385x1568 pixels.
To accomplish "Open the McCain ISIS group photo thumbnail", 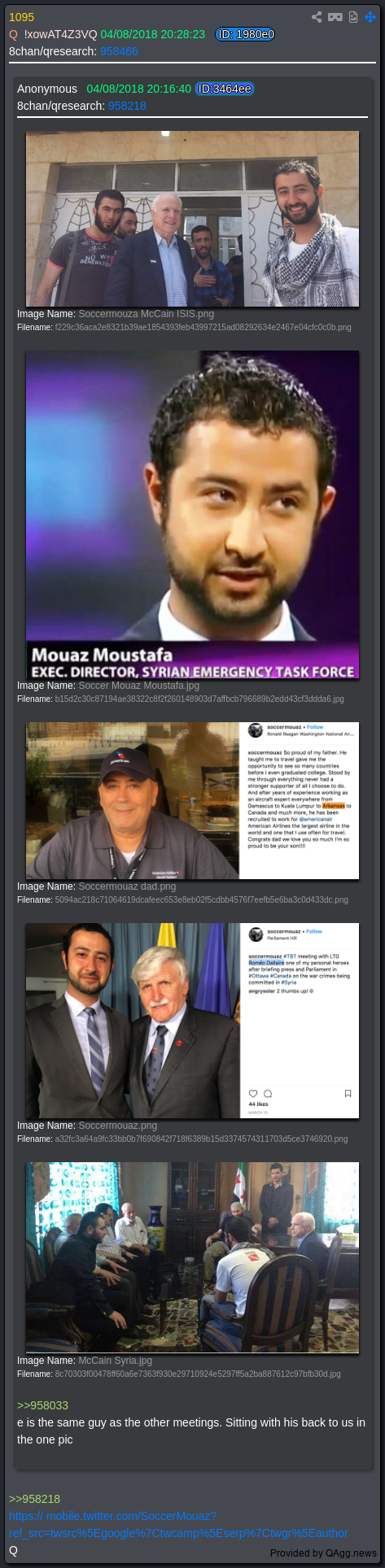I will [x=192, y=219].
